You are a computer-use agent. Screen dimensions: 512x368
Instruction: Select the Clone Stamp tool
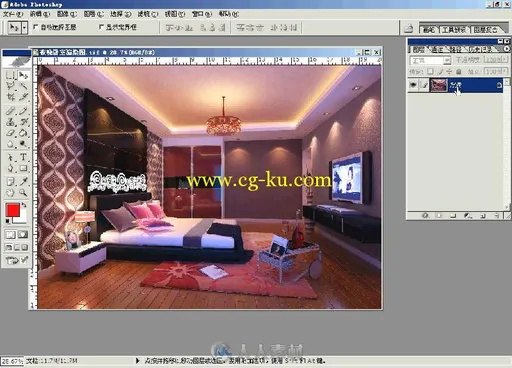click(x=10, y=122)
